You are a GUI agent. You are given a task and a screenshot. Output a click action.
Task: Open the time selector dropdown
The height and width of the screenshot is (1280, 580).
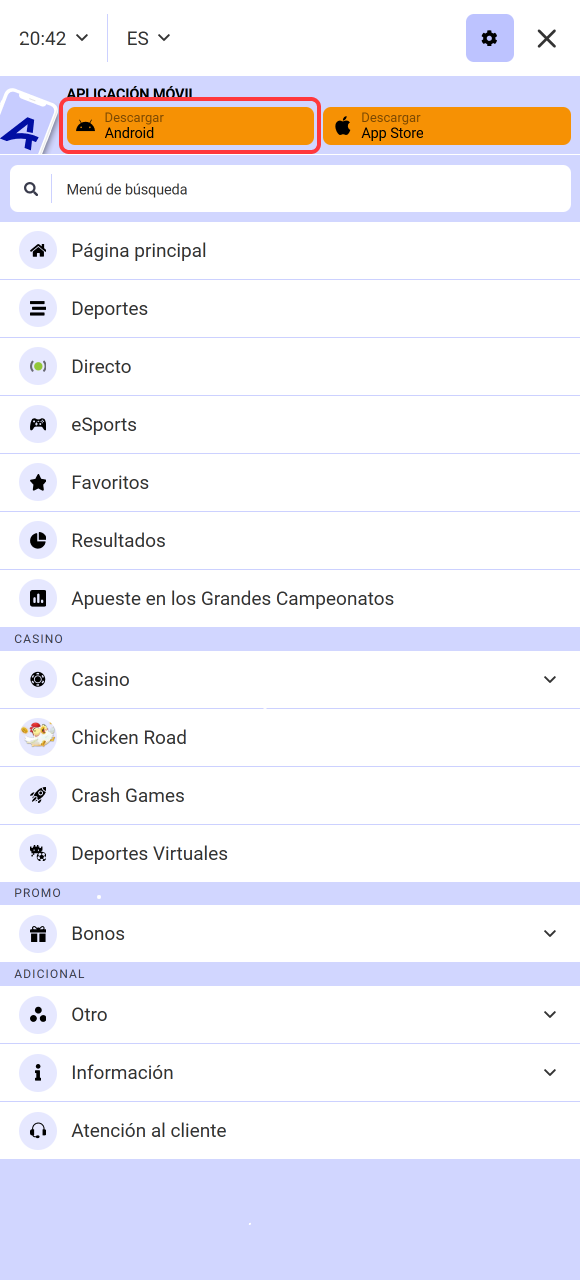tap(52, 38)
